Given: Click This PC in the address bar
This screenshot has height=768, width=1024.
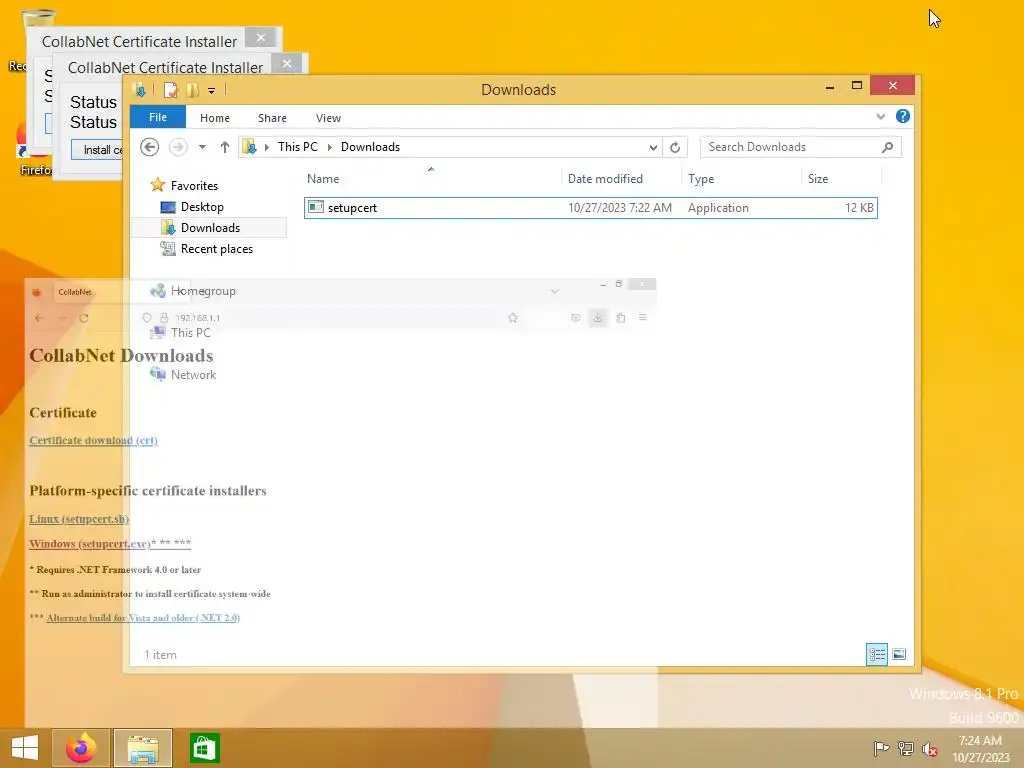Looking at the screenshot, I should click(x=298, y=147).
